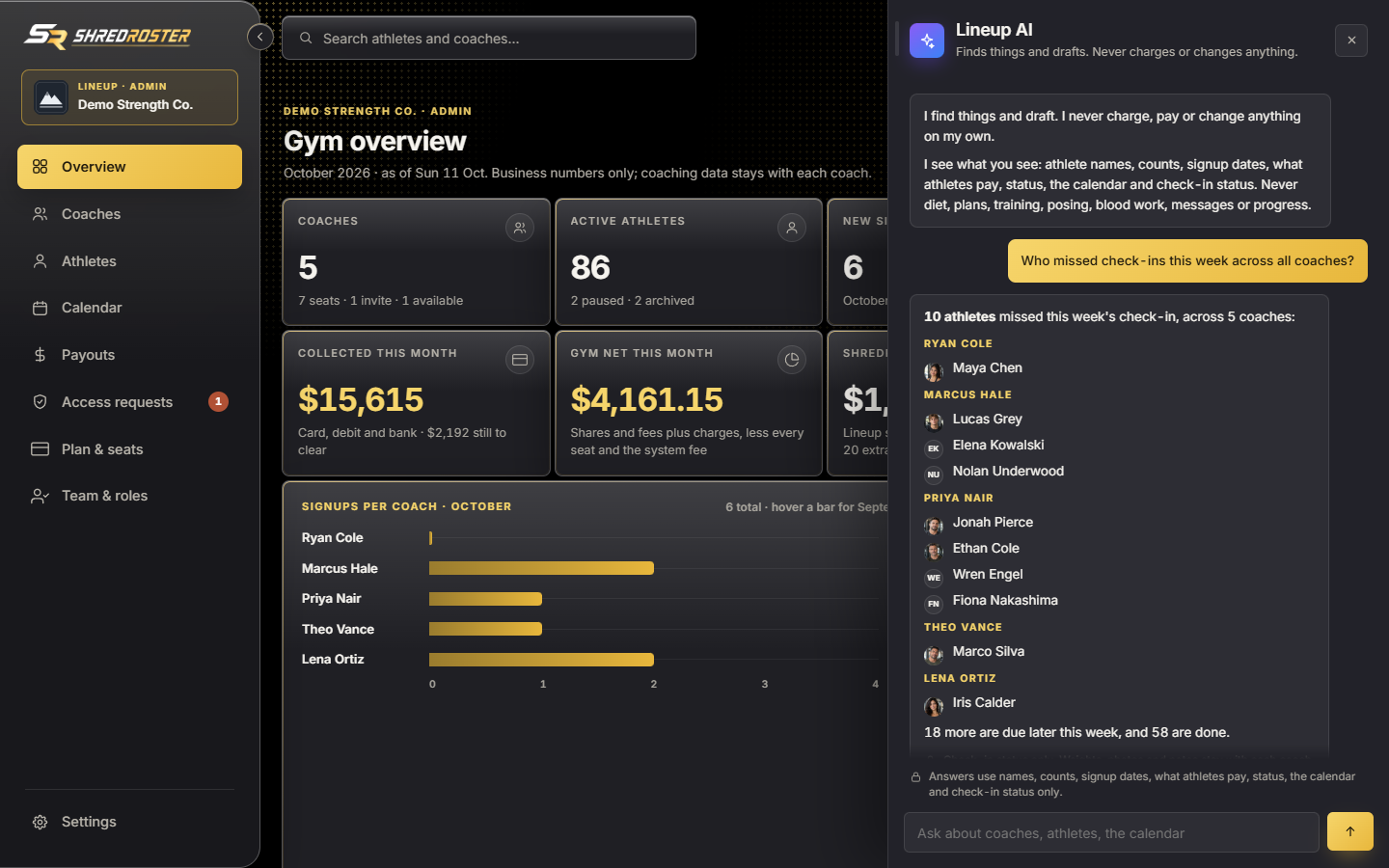Send the Lineup AI message
Screen dimensions: 1389x868
coord(1350,831)
